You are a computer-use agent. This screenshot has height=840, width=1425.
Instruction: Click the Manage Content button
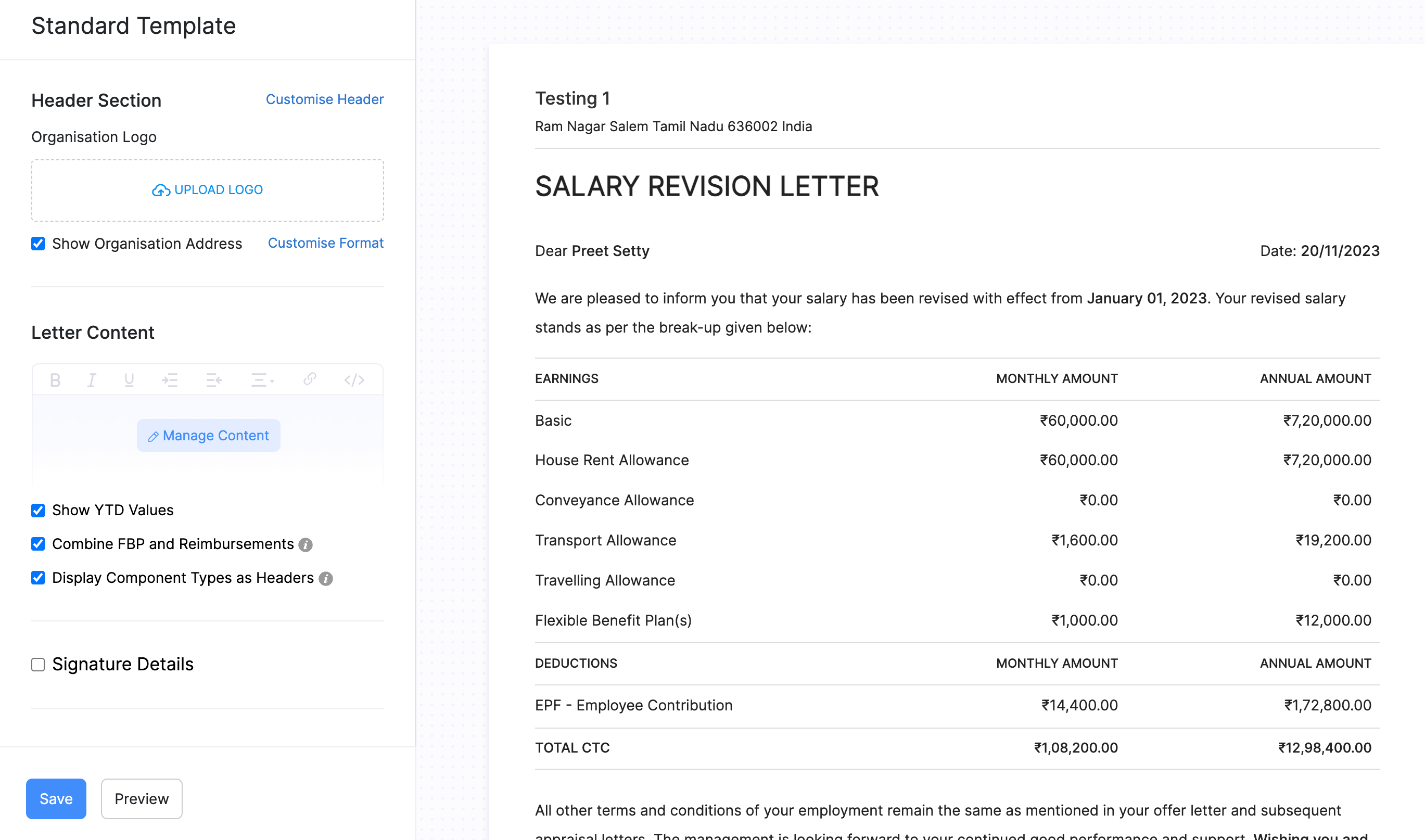(x=208, y=435)
